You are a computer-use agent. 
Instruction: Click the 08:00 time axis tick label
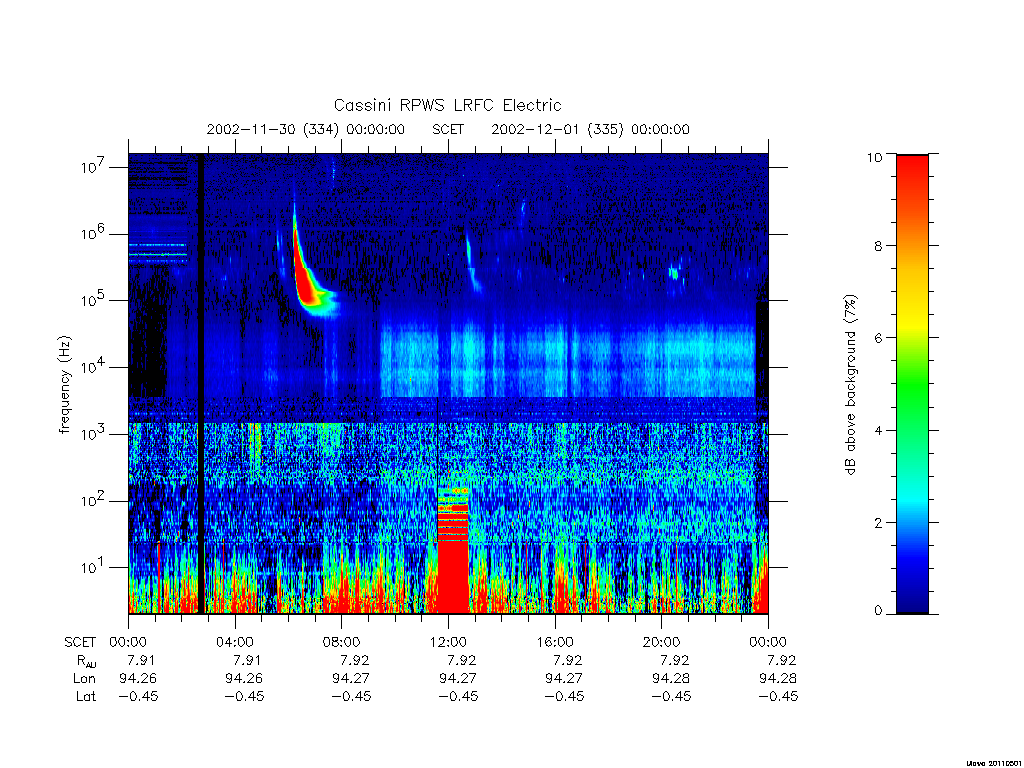341,642
